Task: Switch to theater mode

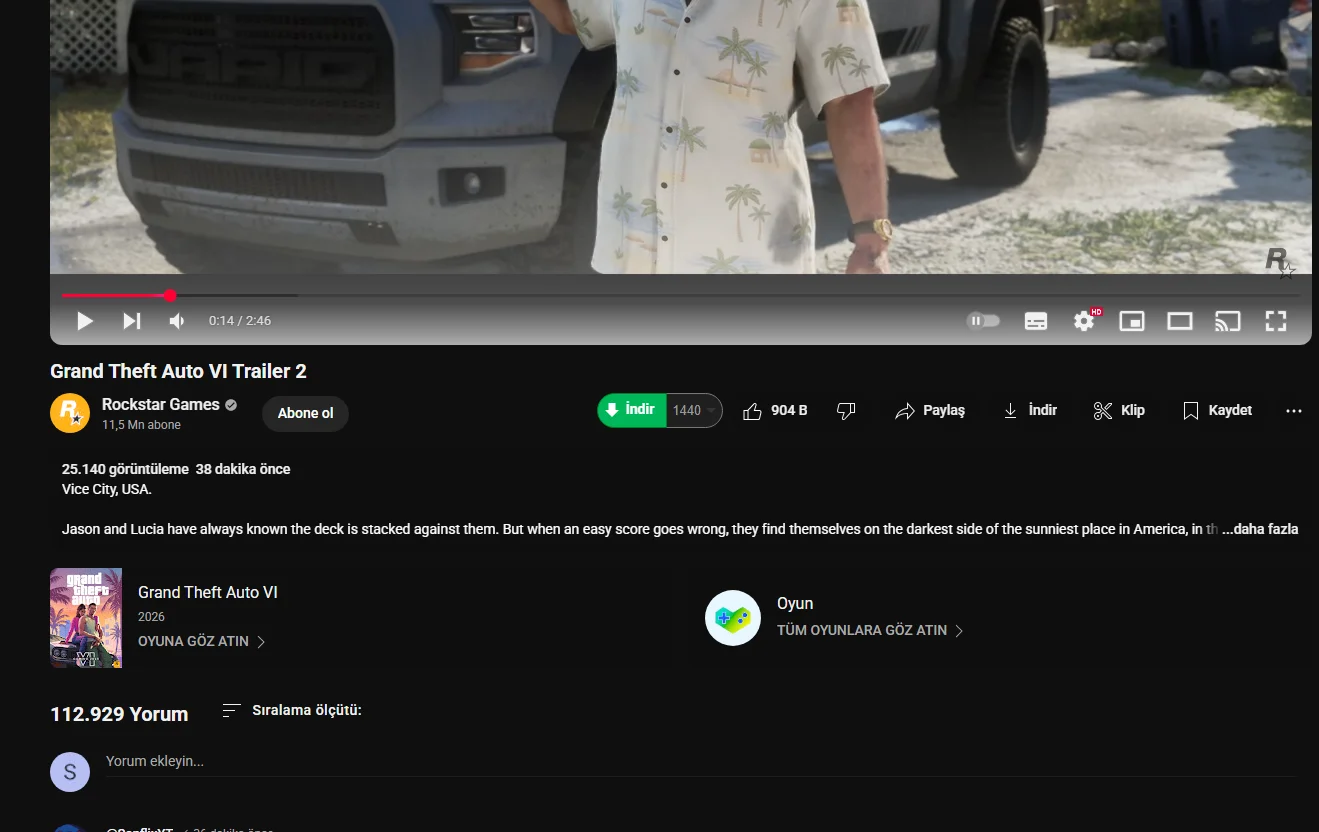Action: 1180,321
